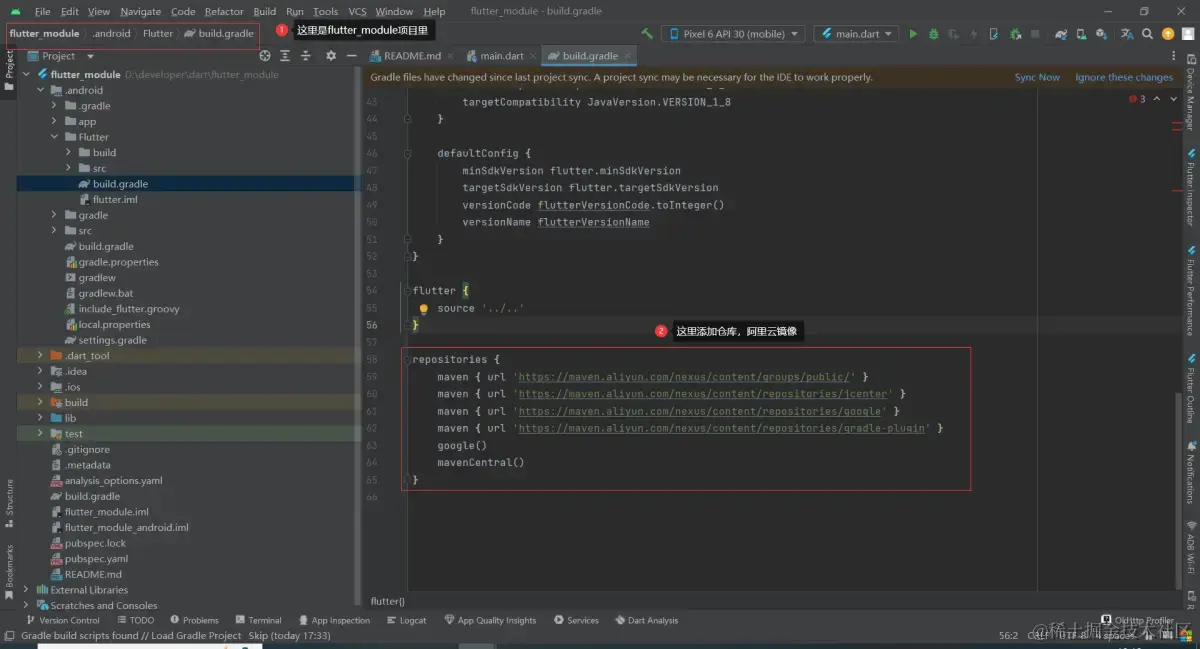Click the translate plugin icon in toolbar
1200x649 pixels.
point(1127,33)
